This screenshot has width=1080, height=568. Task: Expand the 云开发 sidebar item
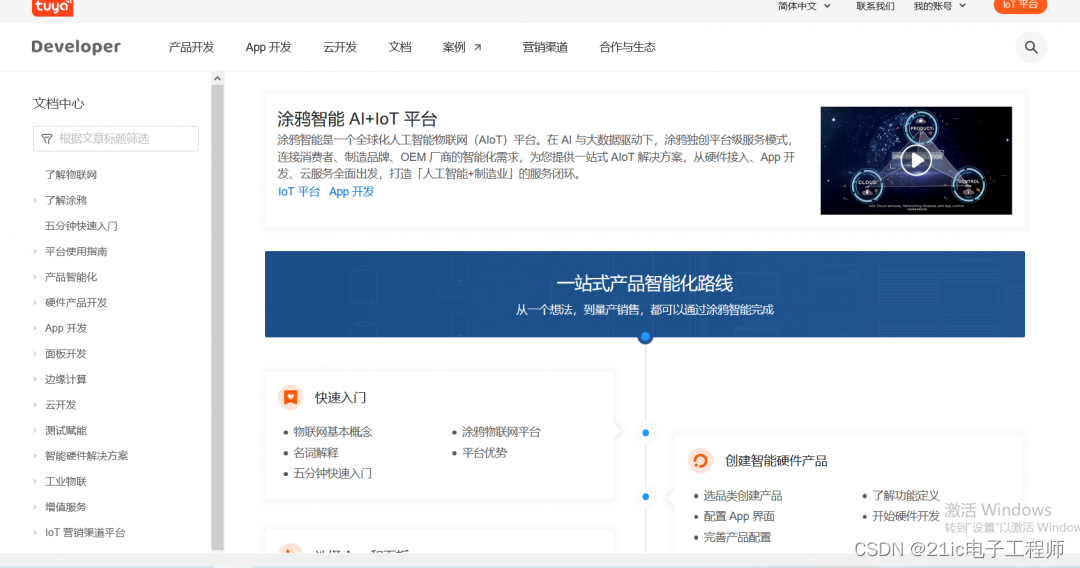pyautogui.click(x=35, y=404)
